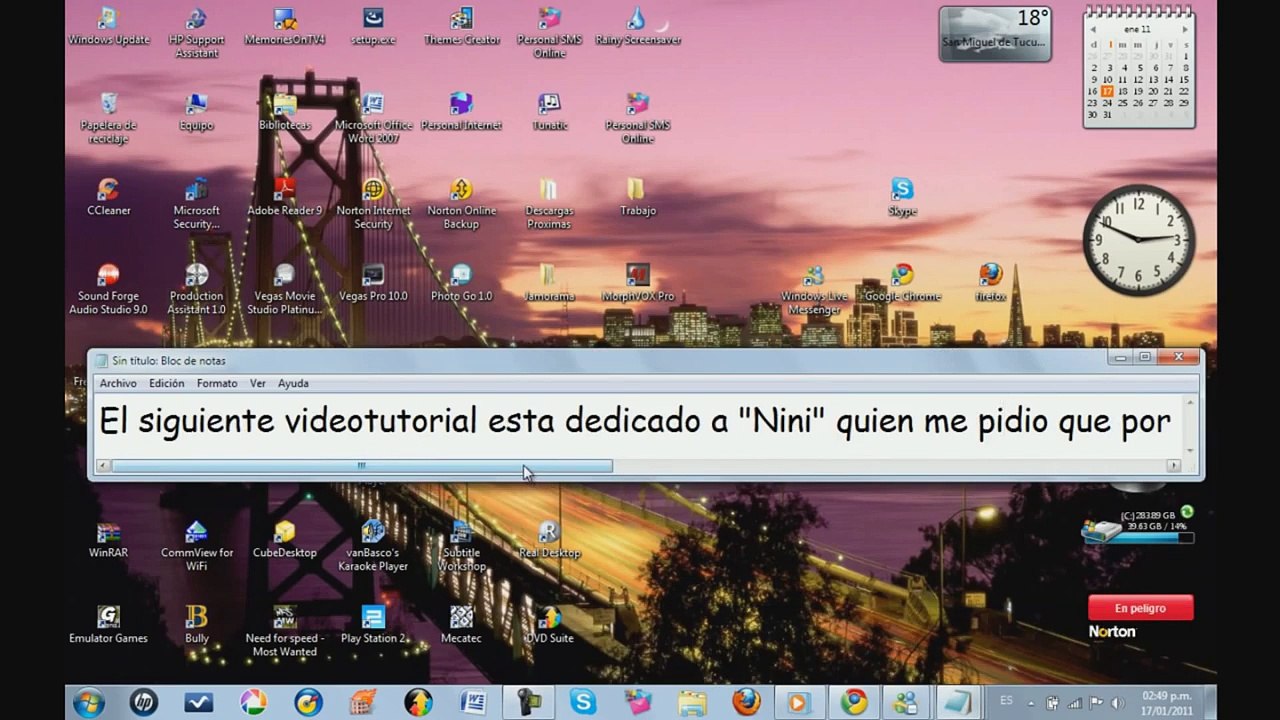Launch Theme Creator desktop shortcut
Screen dimensions: 1280x720
click(x=461, y=27)
